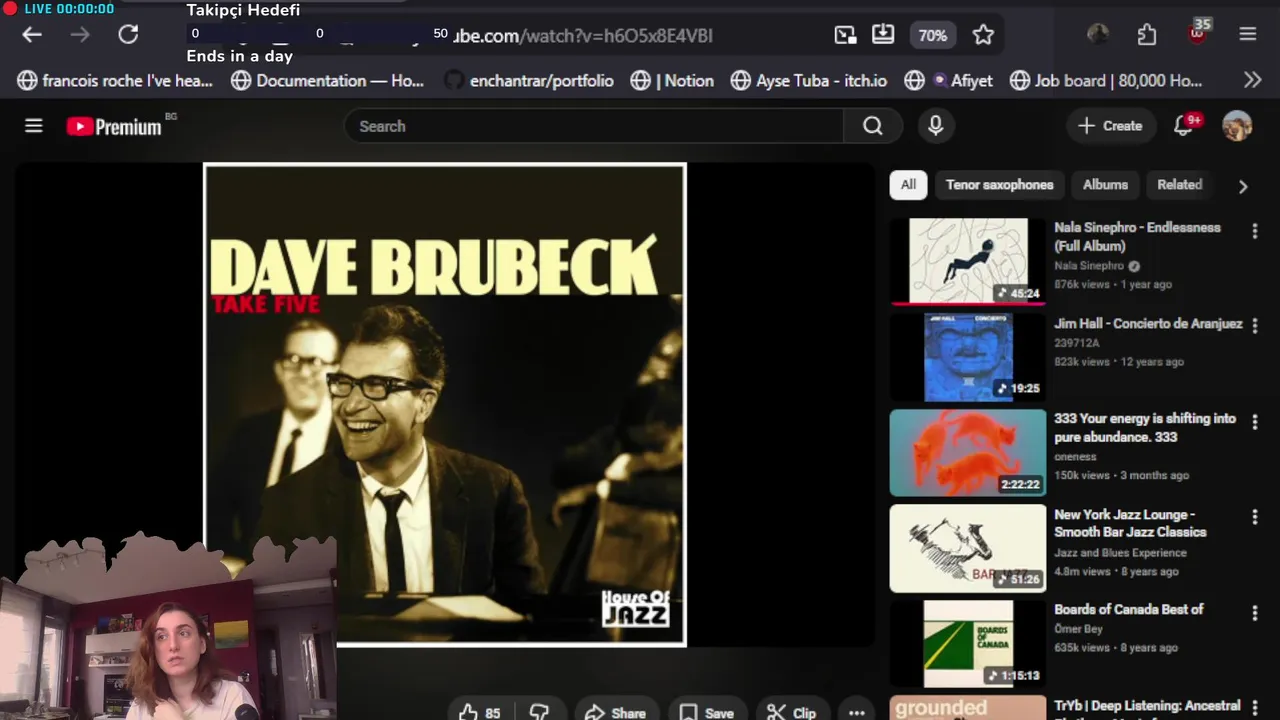Click the Dave Brubeck Take Five video player
The height and width of the screenshot is (720, 1280).
445,405
